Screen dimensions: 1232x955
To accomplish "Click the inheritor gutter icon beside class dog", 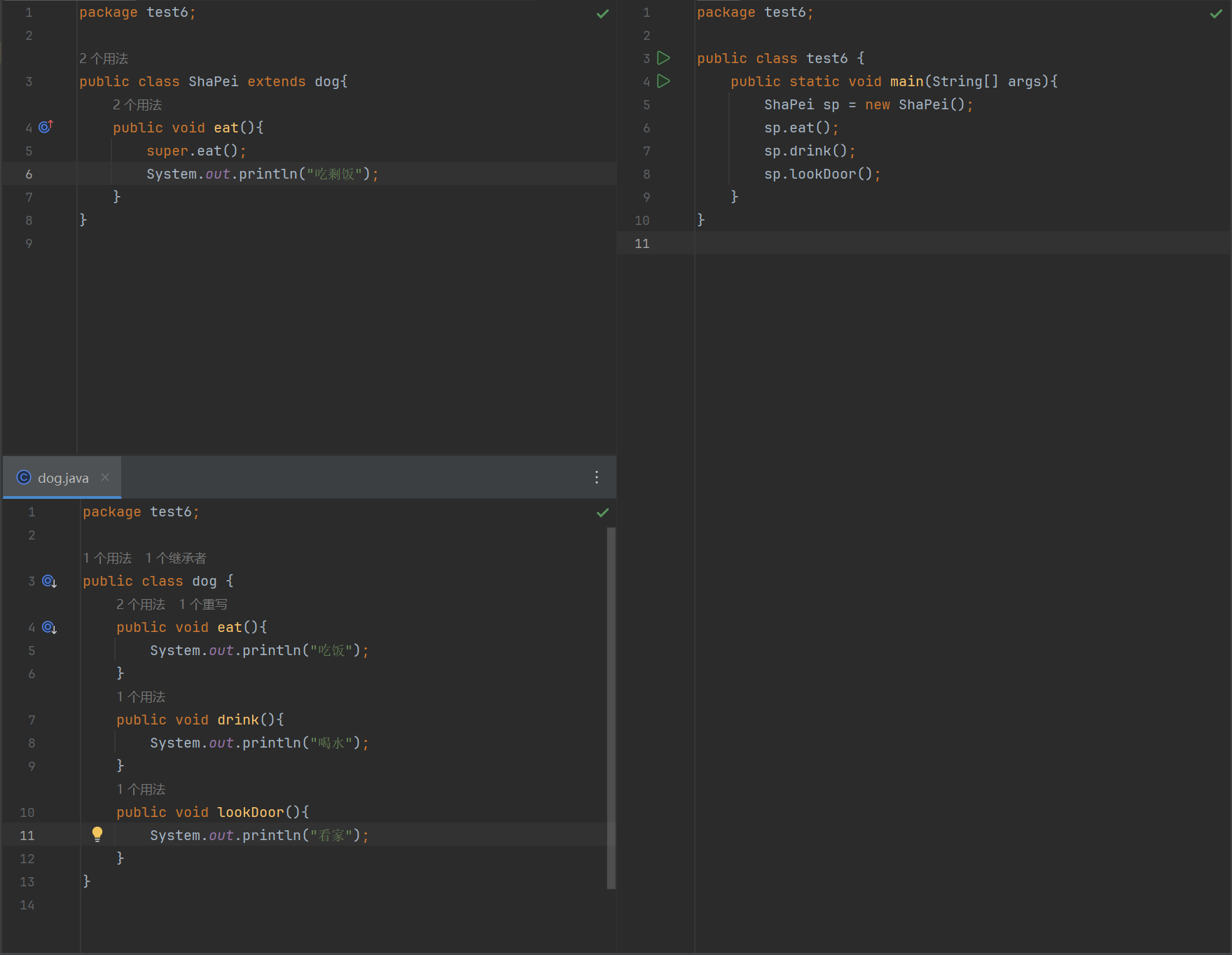I will click(x=50, y=581).
